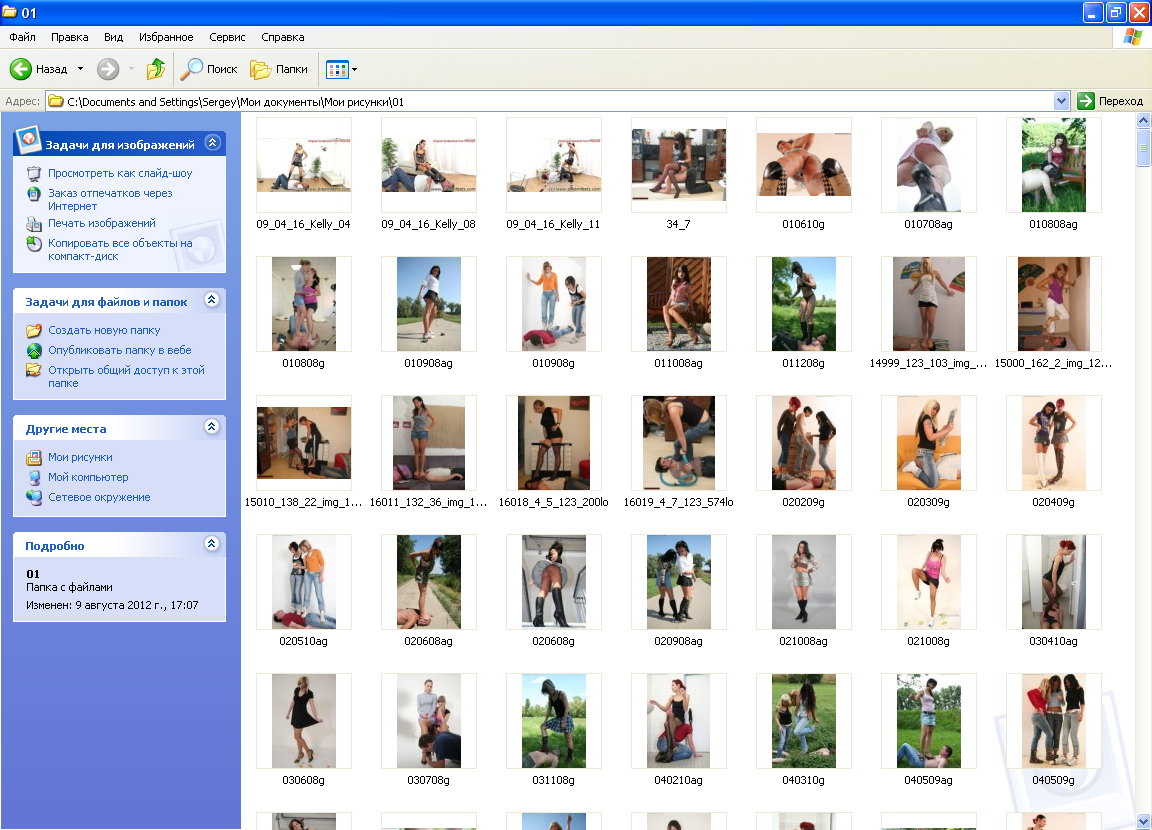The image size is (1152, 830).
Task: Select thumbnail 040310g
Action: (x=803, y=721)
